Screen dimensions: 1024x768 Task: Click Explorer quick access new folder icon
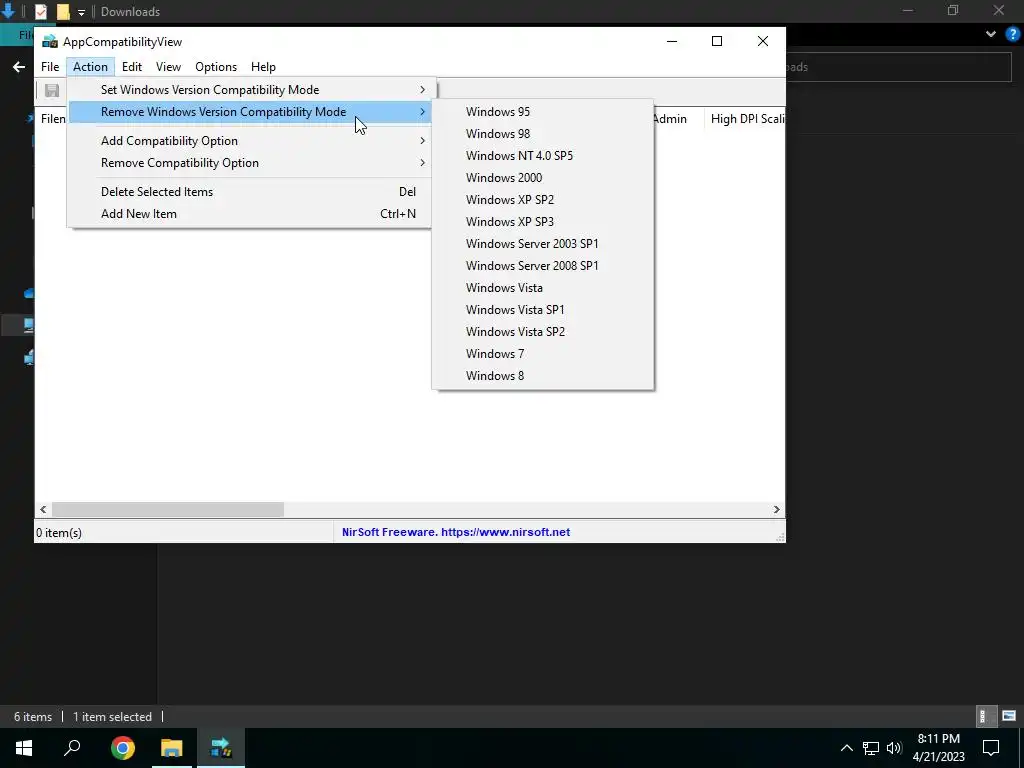point(63,11)
